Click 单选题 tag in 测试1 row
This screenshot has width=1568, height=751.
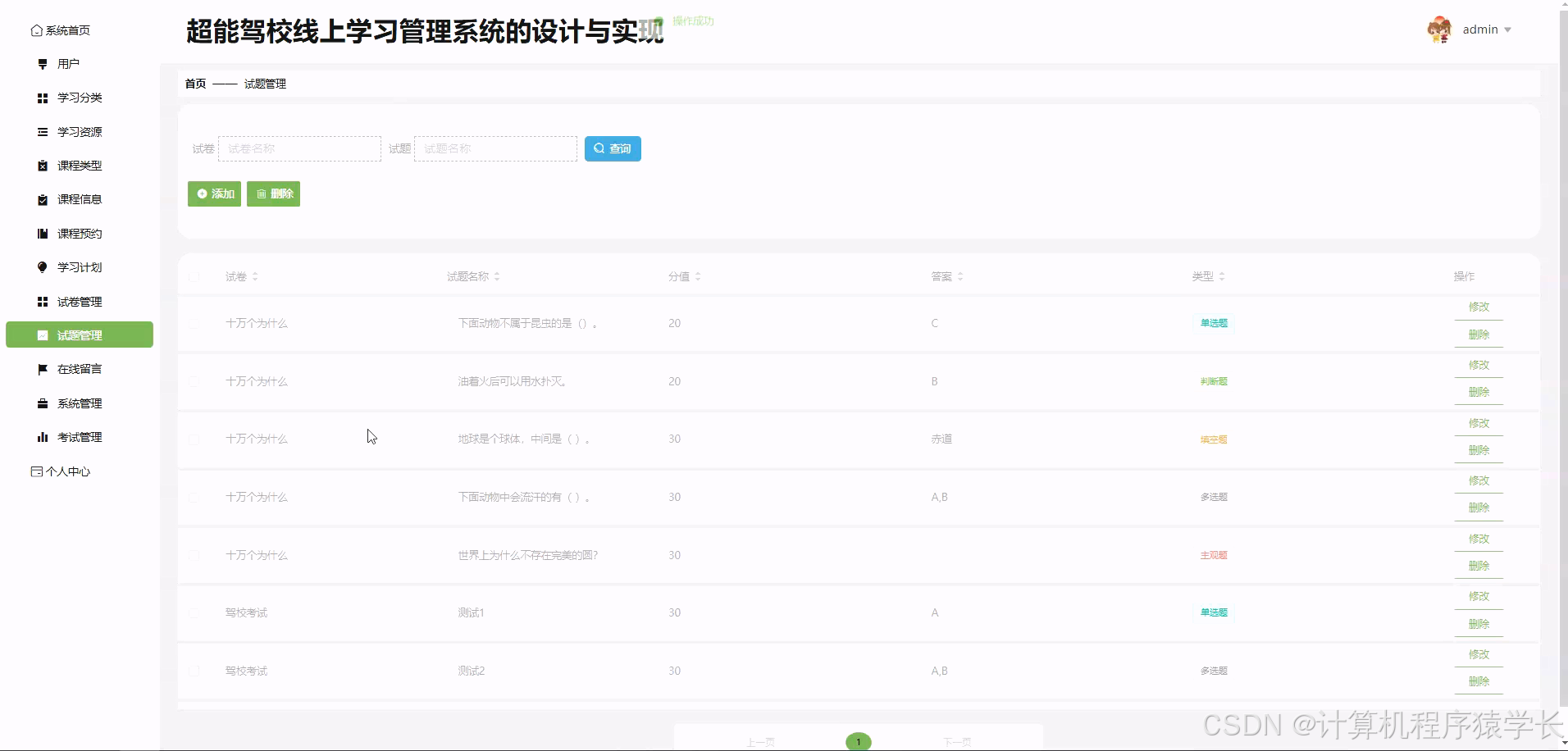coord(1214,613)
